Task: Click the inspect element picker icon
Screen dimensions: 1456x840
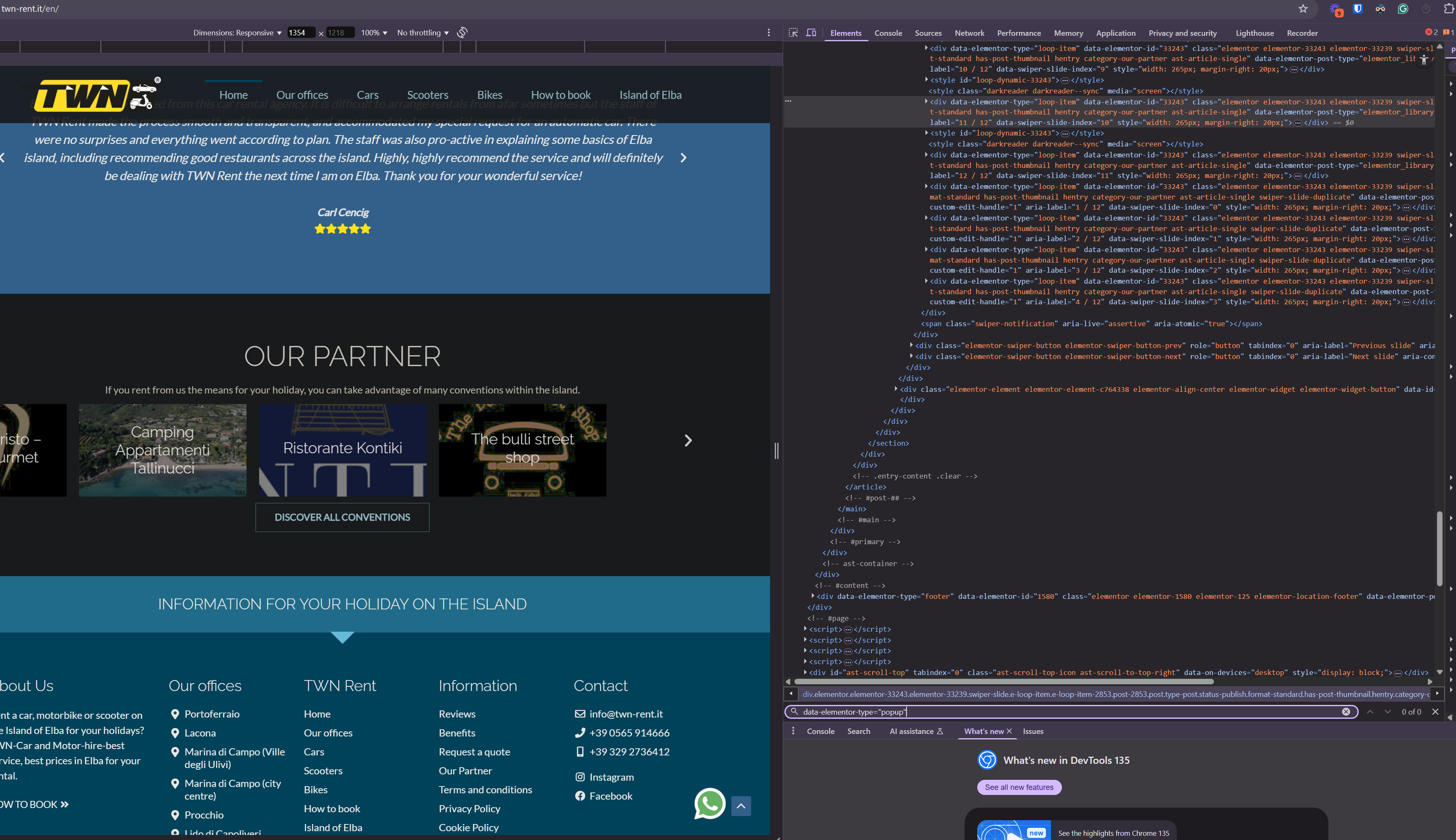Action: (794, 33)
